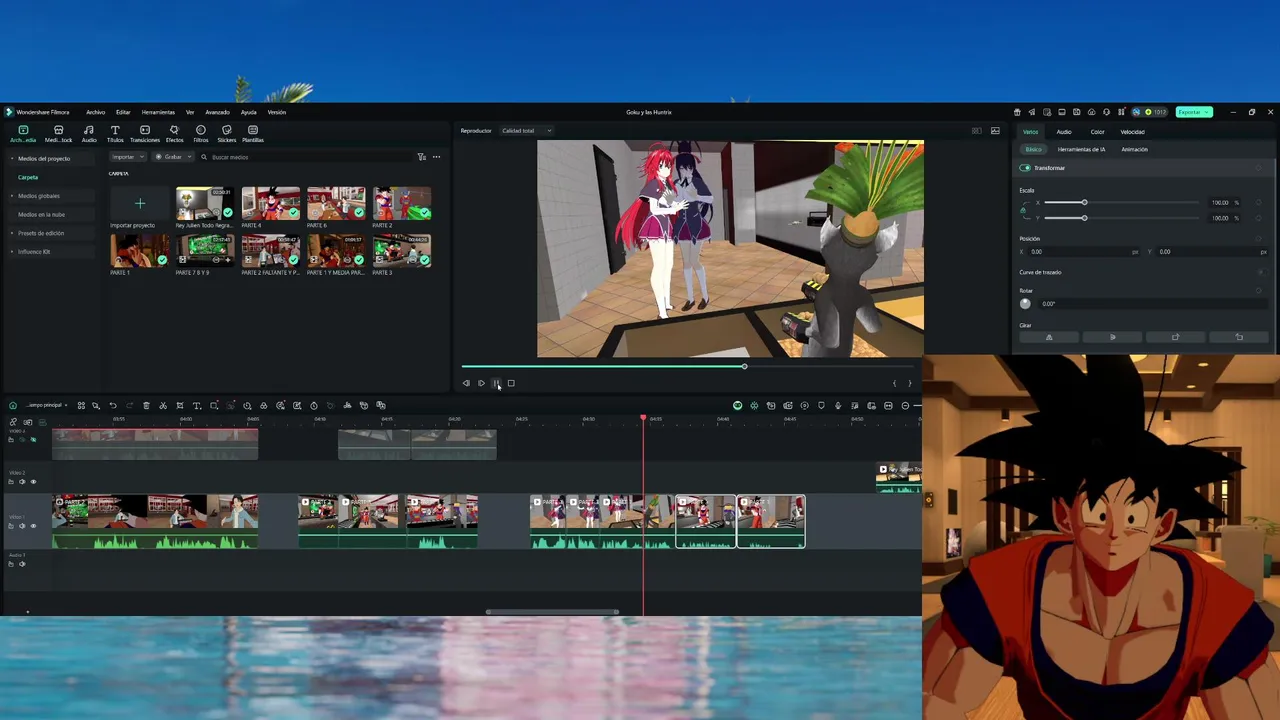Switch to the Color tab in properties

tap(1097, 132)
